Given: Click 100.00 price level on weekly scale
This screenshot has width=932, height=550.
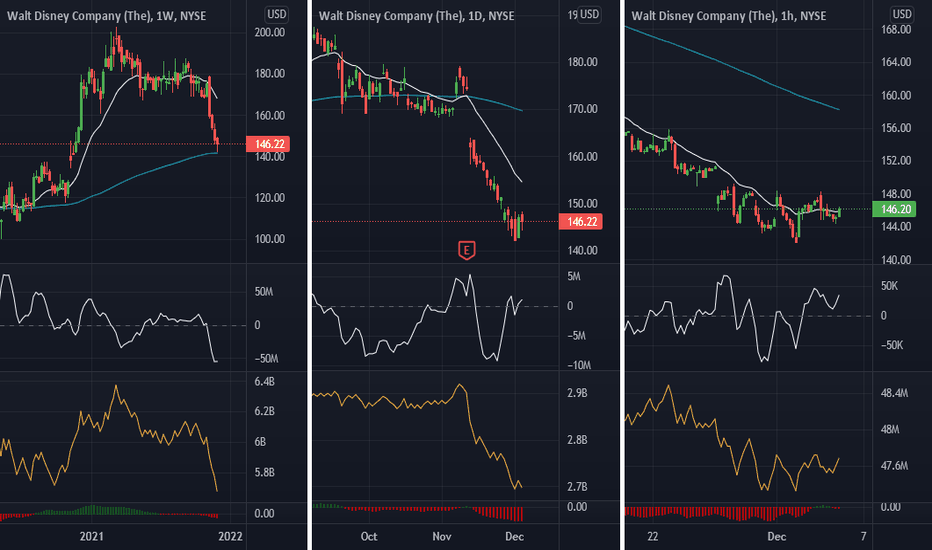Looking at the screenshot, I should [269, 239].
